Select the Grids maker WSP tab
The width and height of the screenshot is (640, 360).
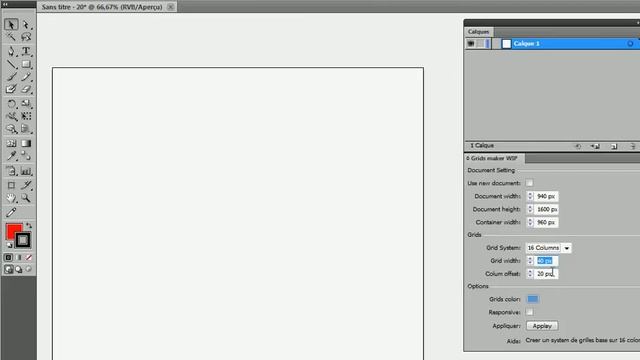tap(494, 158)
